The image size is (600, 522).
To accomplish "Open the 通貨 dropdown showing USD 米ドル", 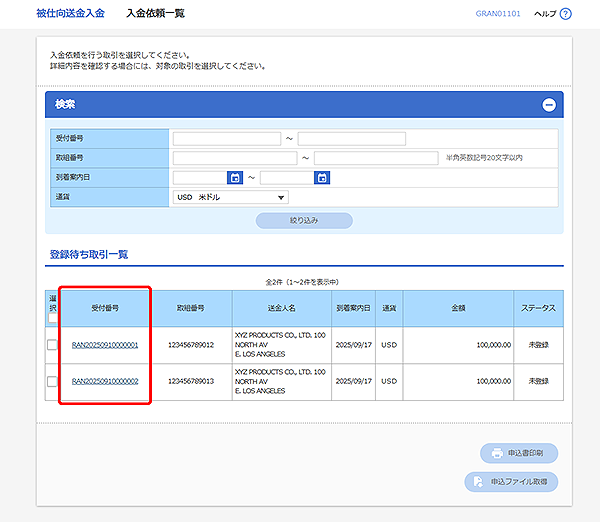I will tap(231, 197).
